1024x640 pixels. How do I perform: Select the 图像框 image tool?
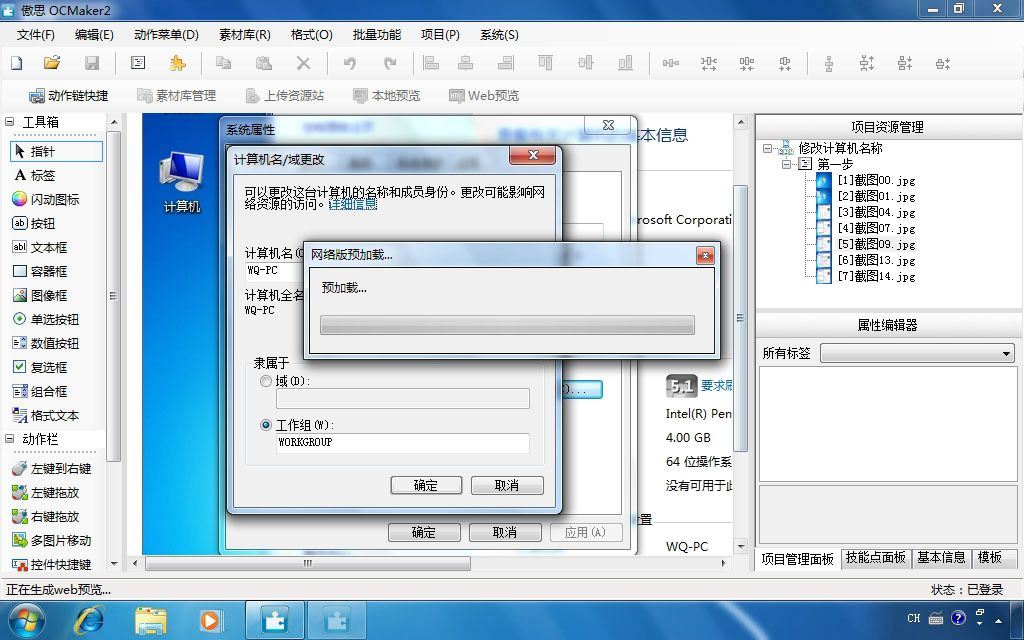tap(40, 295)
